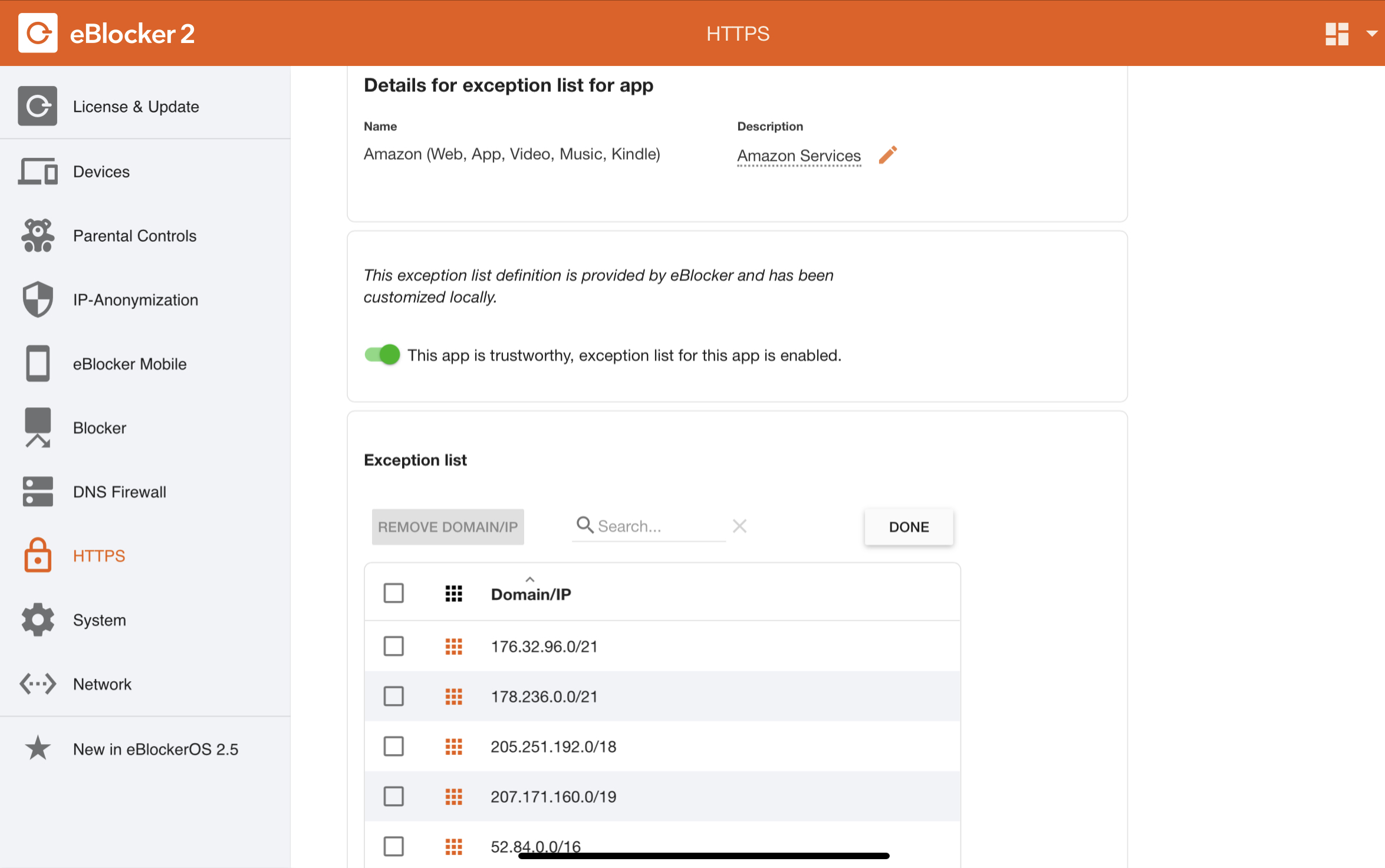The width and height of the screenshot is (1385, 868).
Task: Check the select-all header checkbox
Action: 394,593
